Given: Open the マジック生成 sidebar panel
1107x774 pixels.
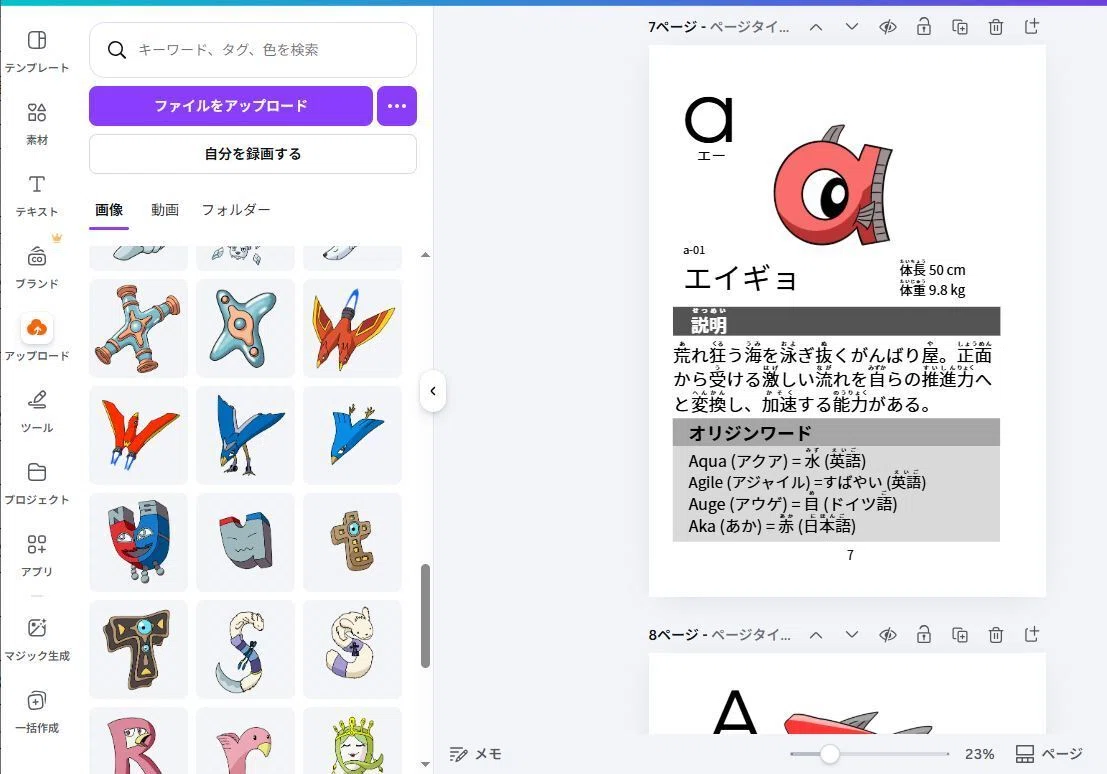Looking at the screenshot, I should 37,640.
